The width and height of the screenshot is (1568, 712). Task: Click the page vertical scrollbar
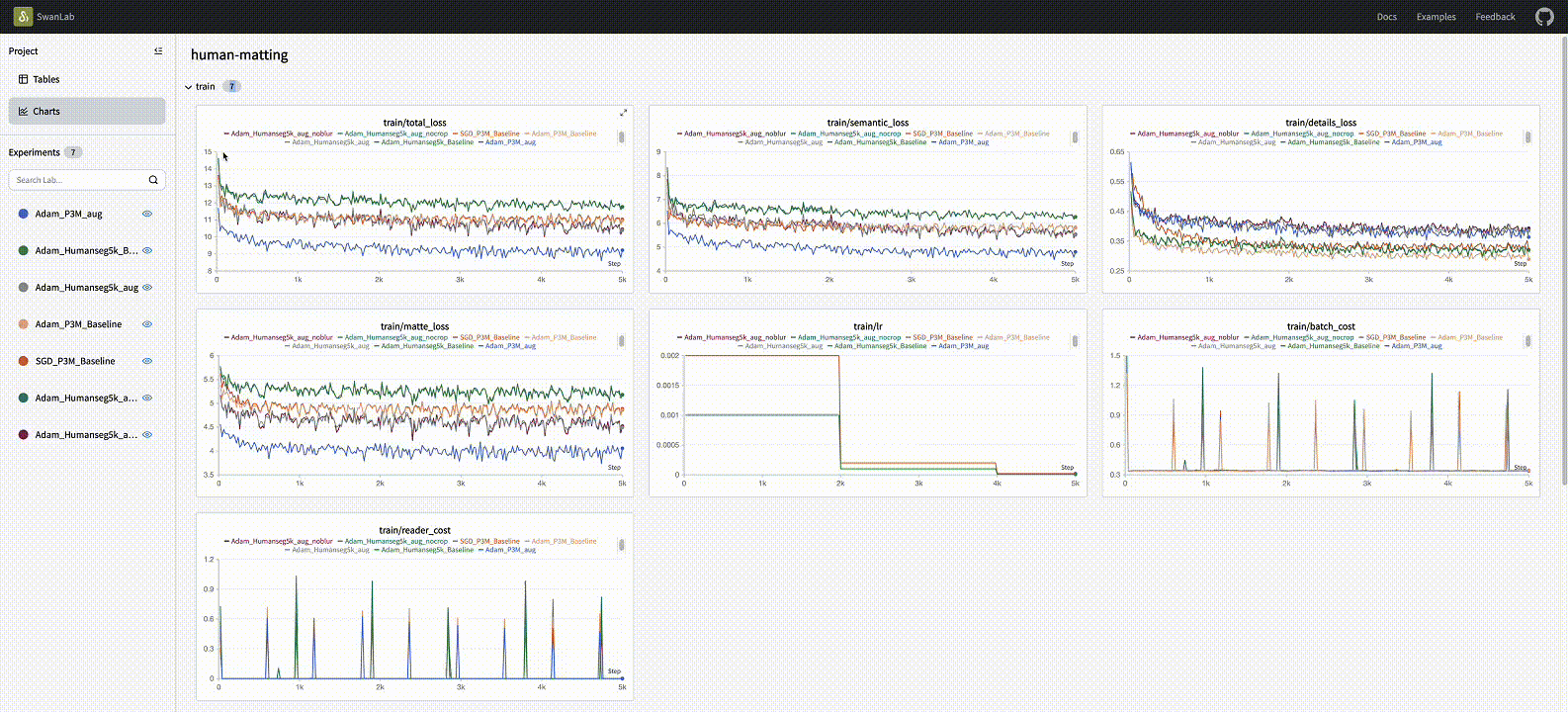[1562, 260]
